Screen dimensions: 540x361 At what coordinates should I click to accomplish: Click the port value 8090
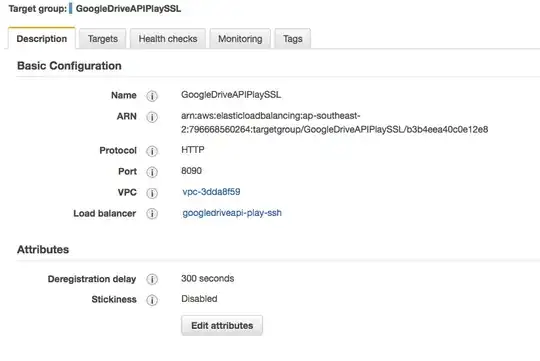tap(191, 171)
